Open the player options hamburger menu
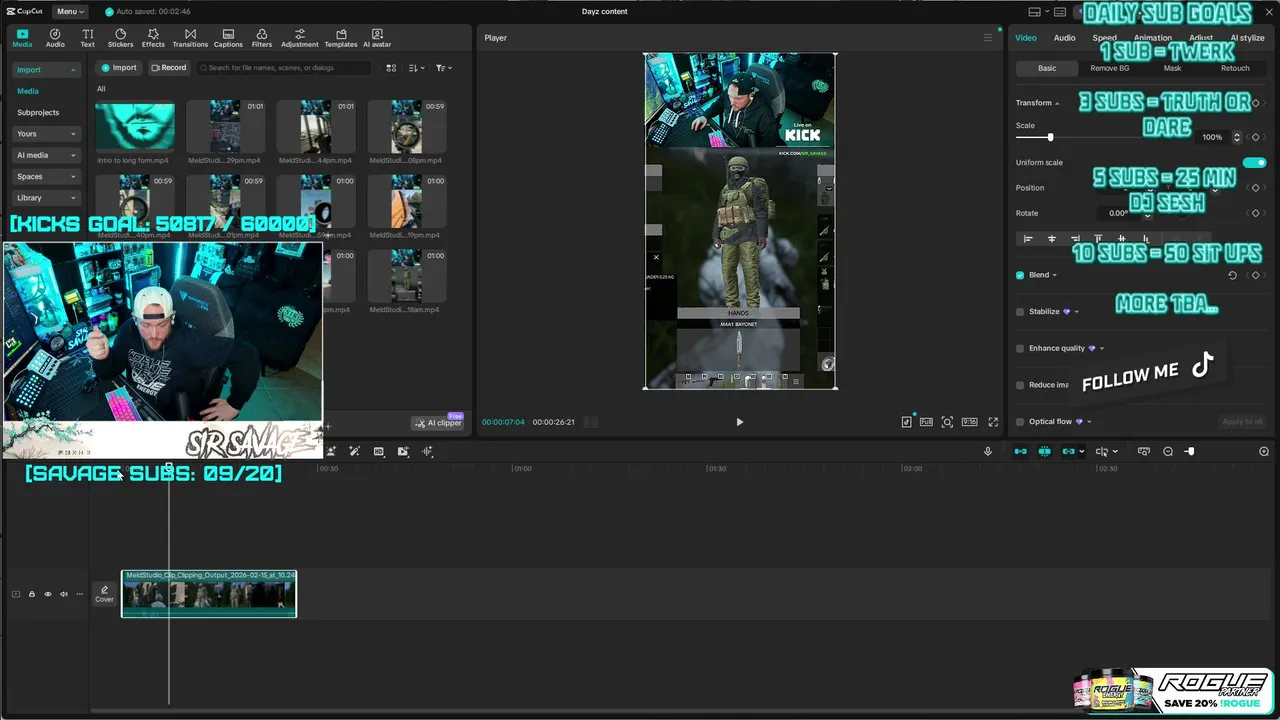1280x720 pixels. click(x=988, y=38)
